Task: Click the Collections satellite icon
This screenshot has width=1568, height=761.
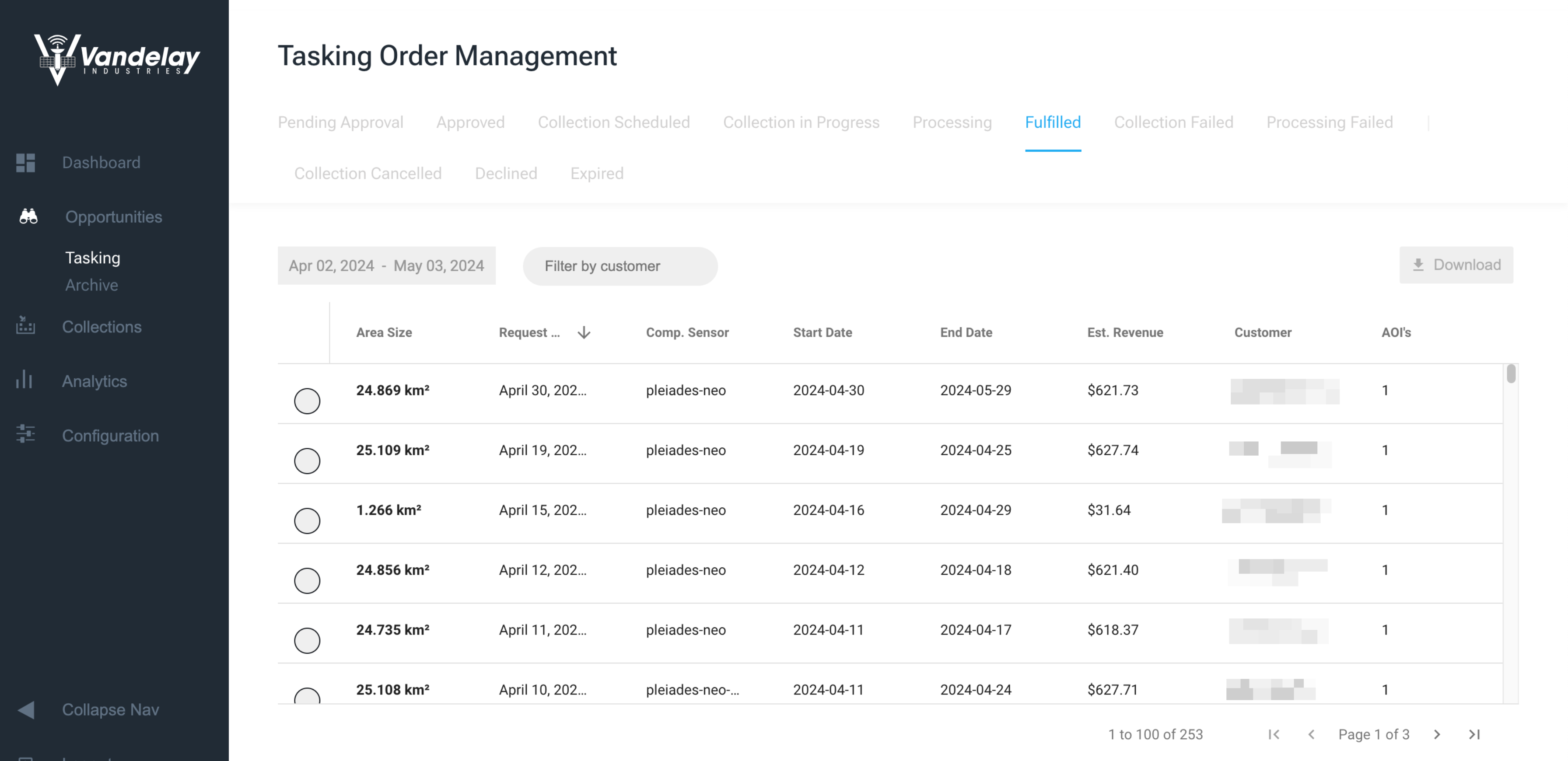Action: (x=25, y=327)
